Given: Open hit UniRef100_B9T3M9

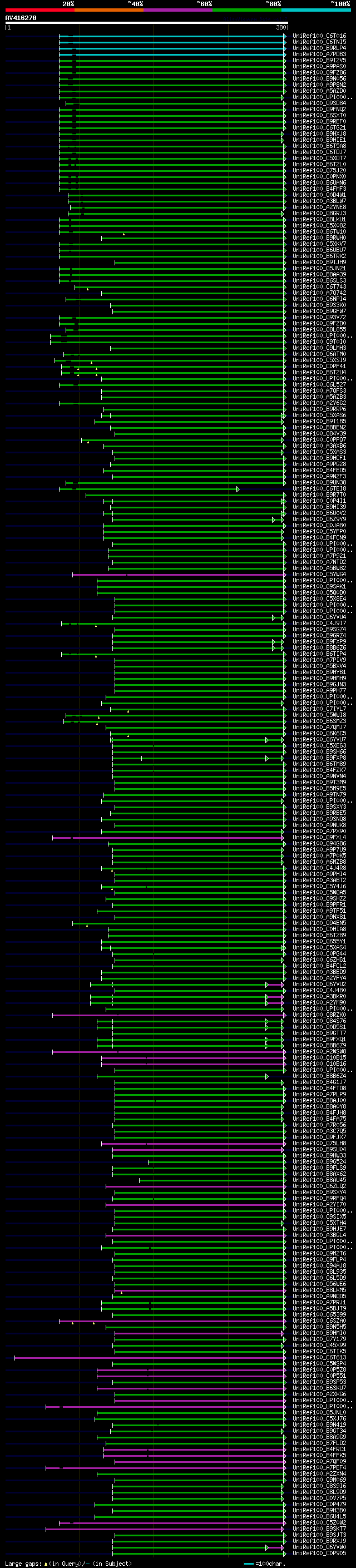Looking at the screenshot, I should (x=319, y=782).
